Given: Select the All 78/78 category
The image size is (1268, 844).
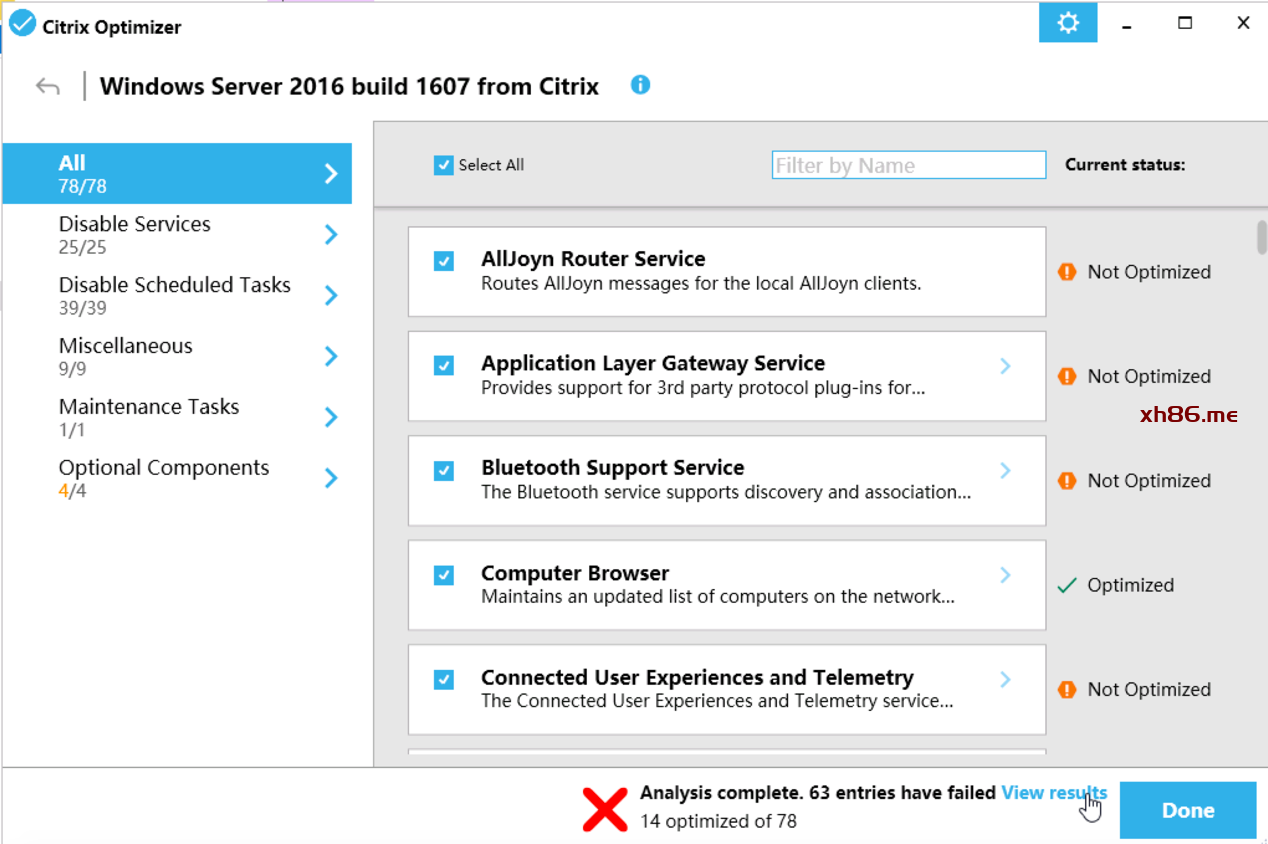Looking at the screenshot, I should (177, 174).
